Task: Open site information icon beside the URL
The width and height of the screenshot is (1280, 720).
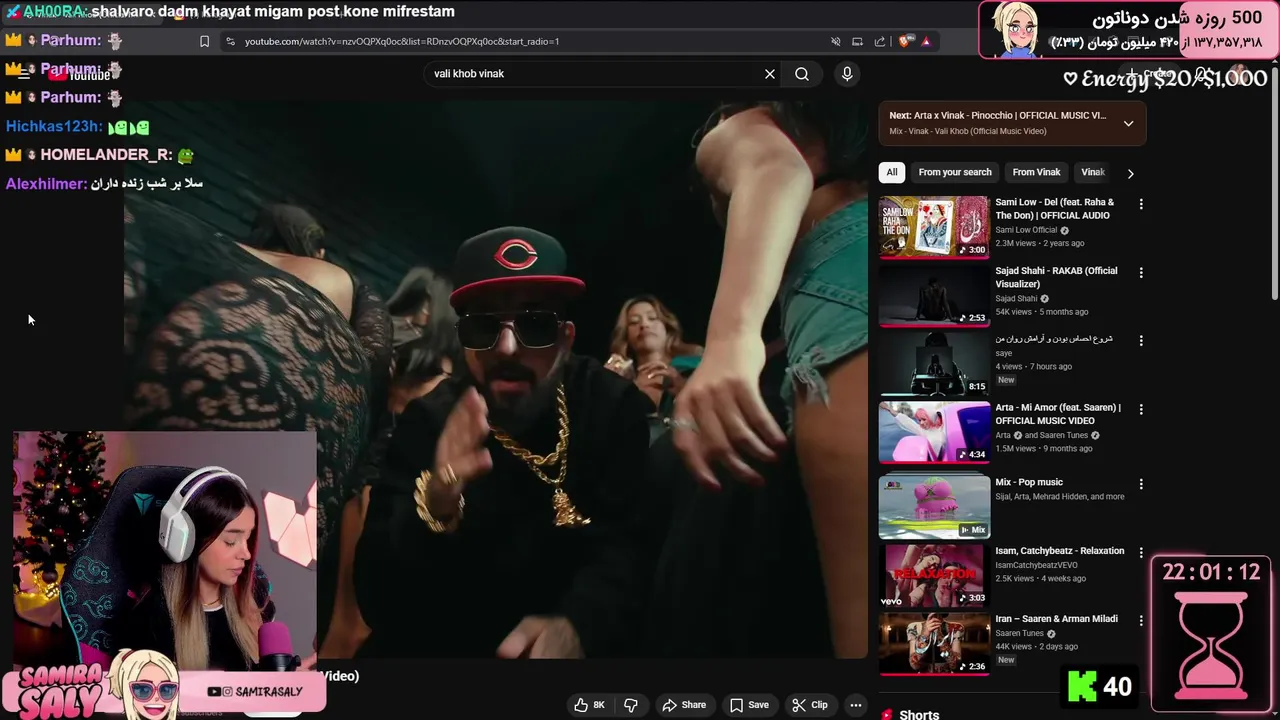Action: pos(230,41)
